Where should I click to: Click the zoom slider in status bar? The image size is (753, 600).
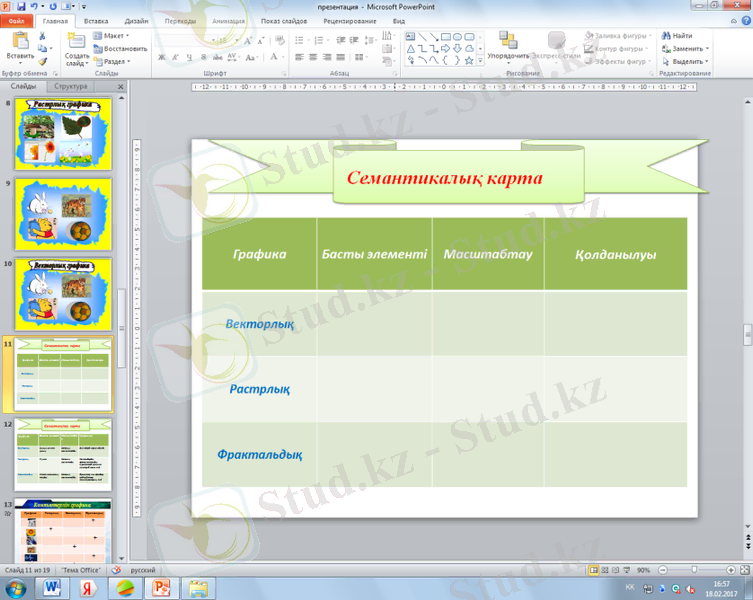pos(694,569)
